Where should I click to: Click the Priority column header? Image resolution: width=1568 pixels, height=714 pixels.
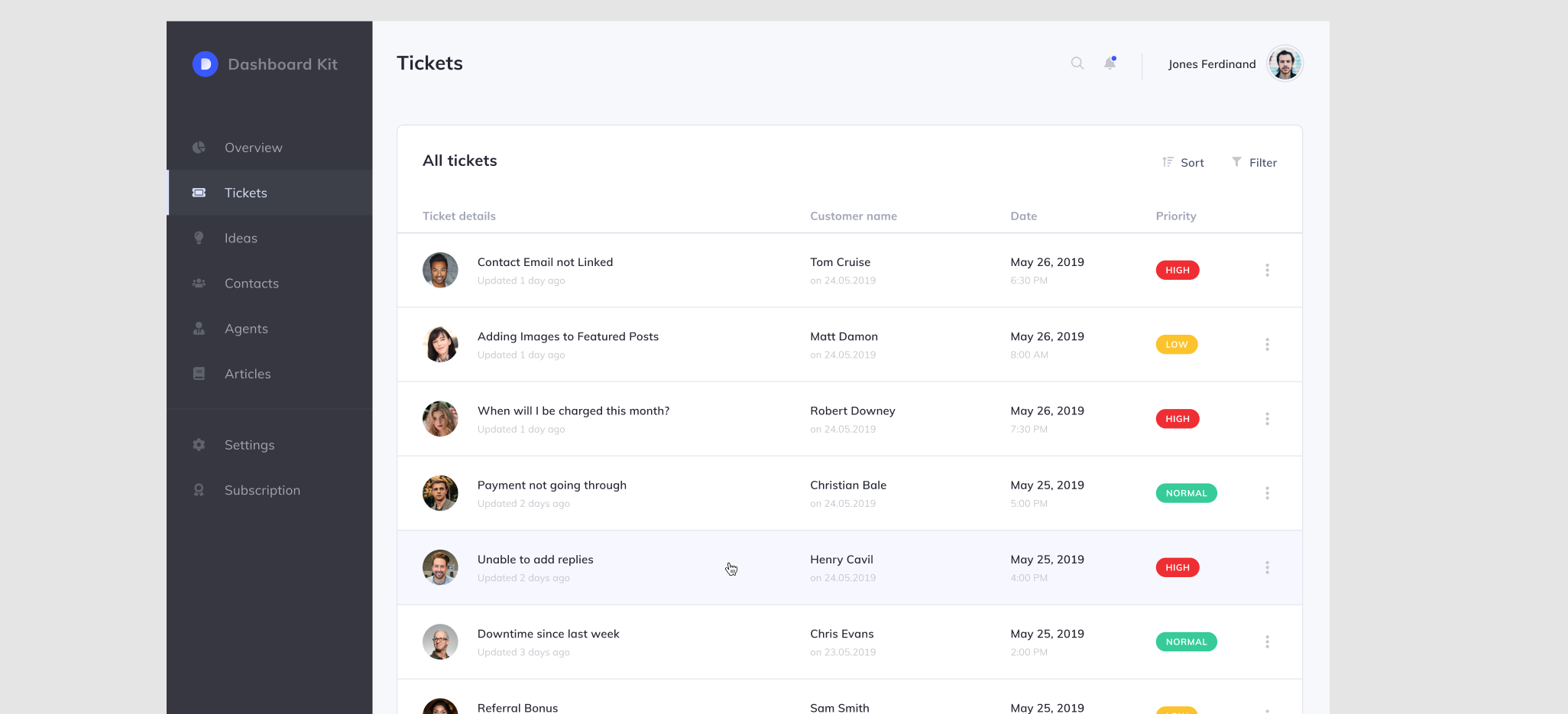(x=1176, y=216)
